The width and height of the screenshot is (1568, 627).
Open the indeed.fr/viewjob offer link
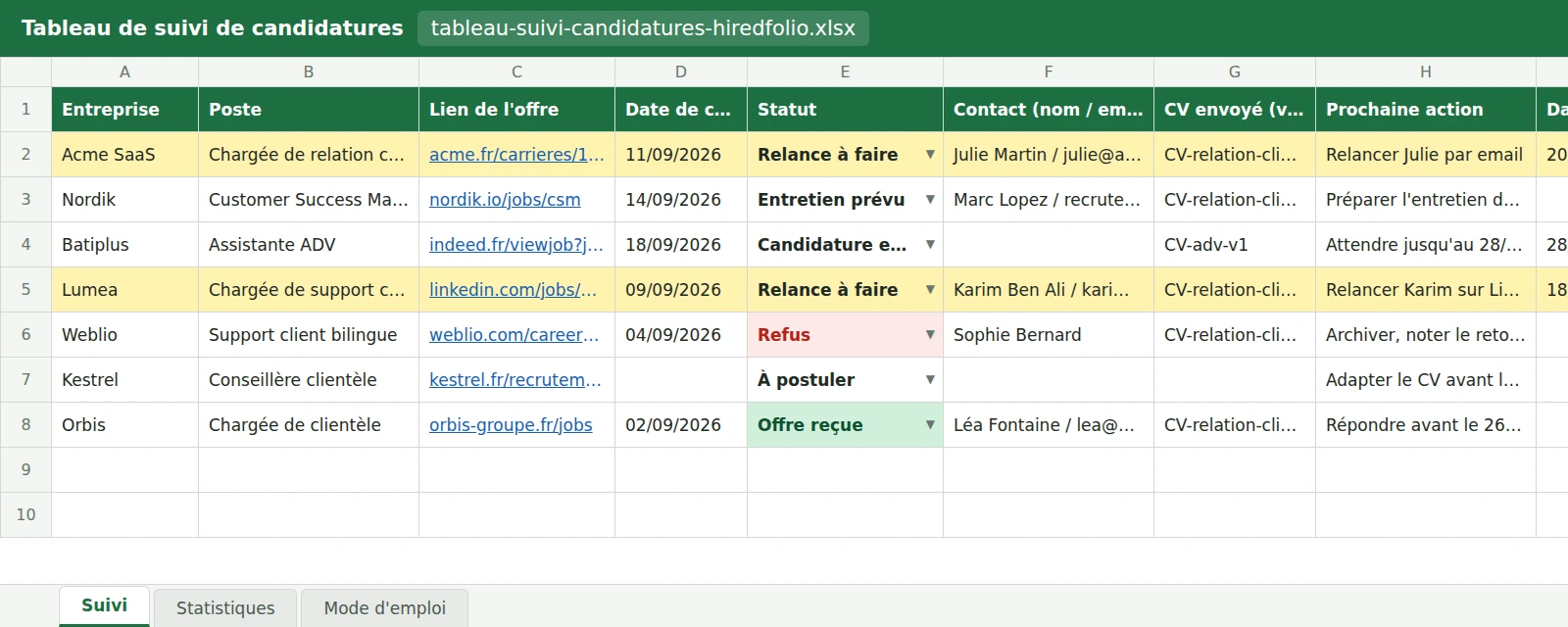click(x=516, y=245)
